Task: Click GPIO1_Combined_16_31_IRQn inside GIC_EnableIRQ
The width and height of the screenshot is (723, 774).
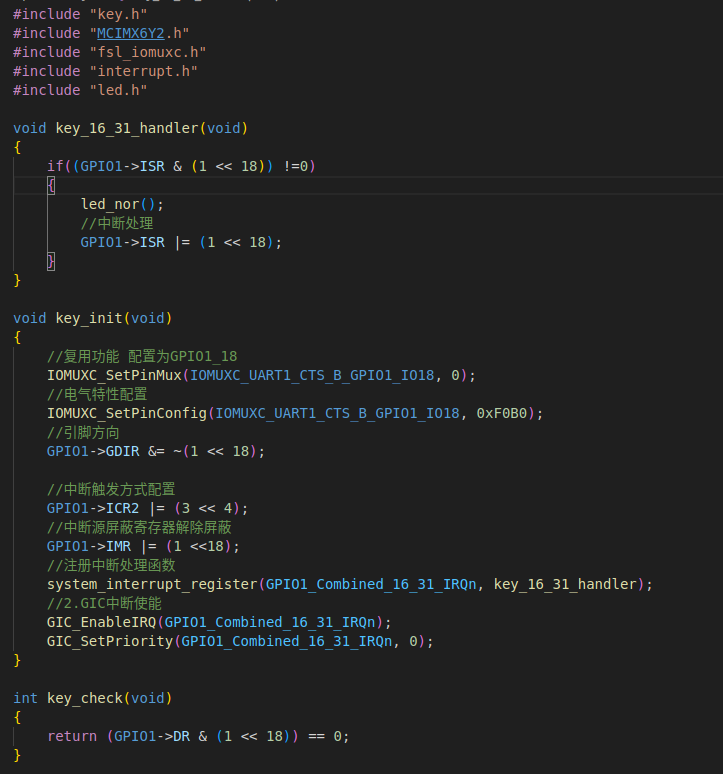Action: pyautogui.click(x=270, y=622)
